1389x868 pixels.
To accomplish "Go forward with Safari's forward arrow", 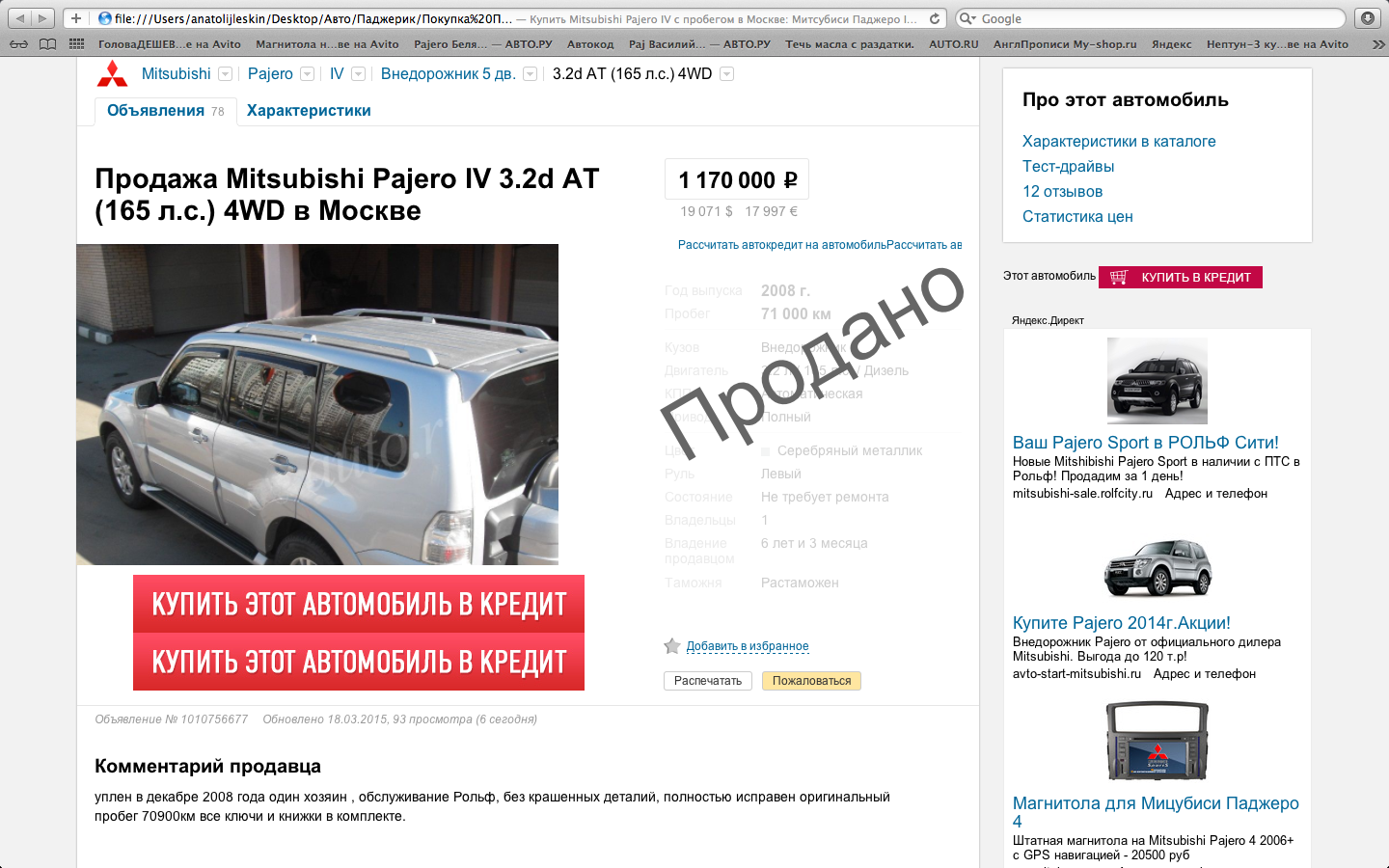I will coord(43,18).
